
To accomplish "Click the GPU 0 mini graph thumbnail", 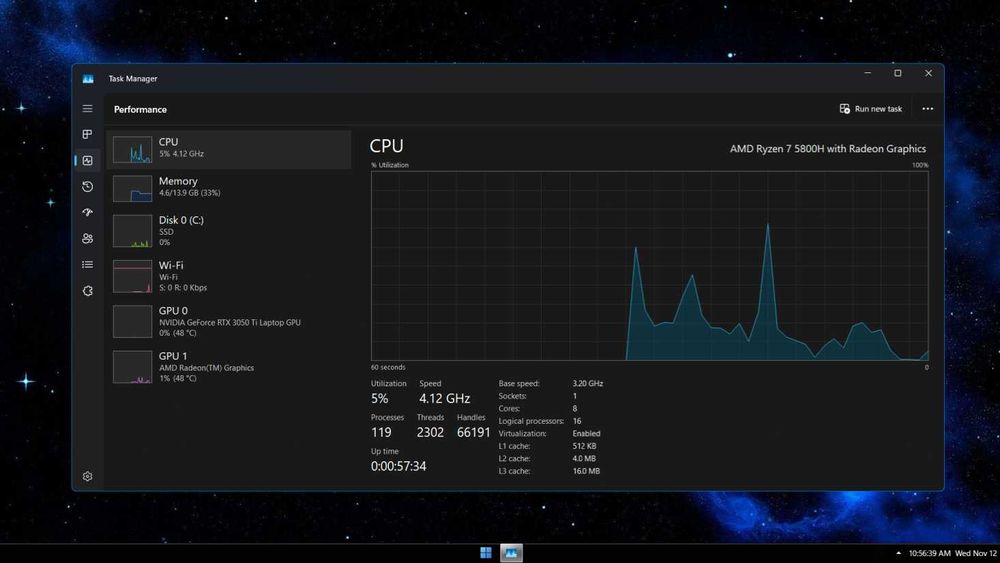I will pos(133,321).
